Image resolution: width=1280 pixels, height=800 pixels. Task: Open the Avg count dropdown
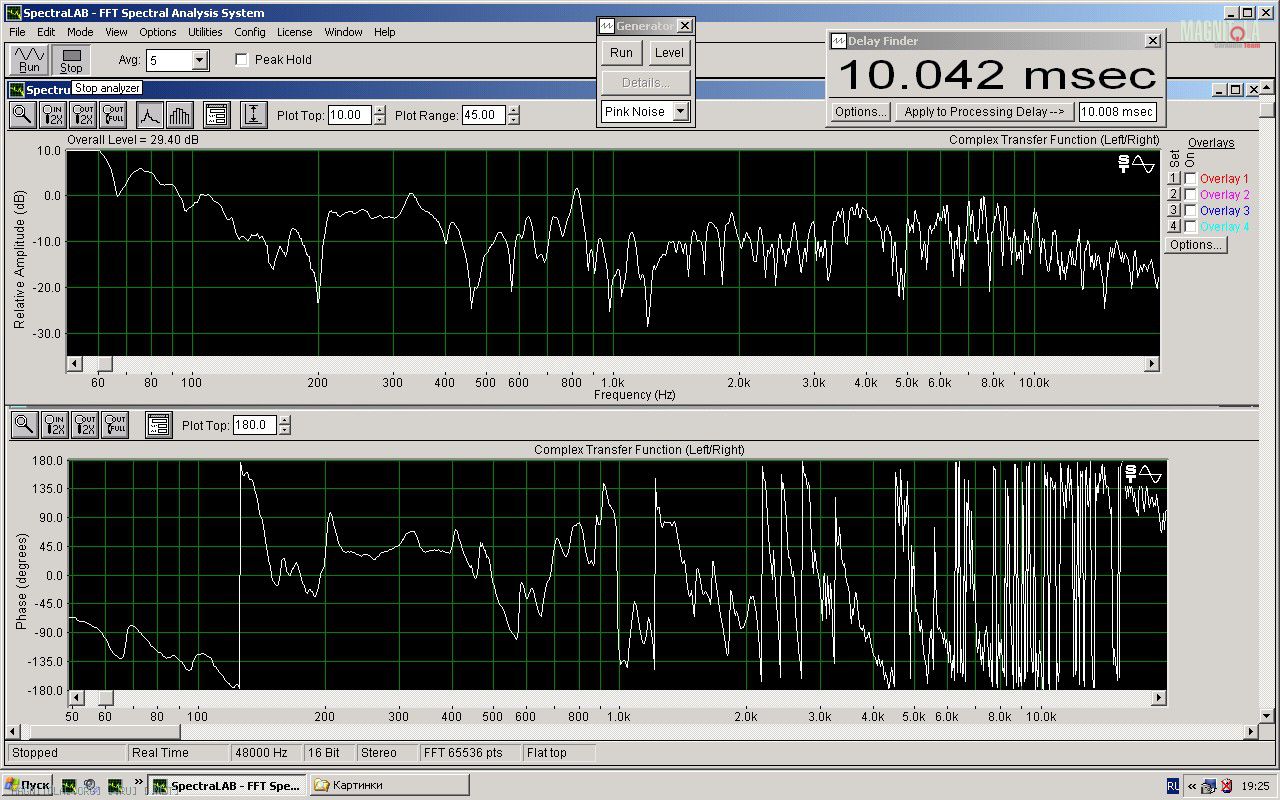[x=199, y=61]
